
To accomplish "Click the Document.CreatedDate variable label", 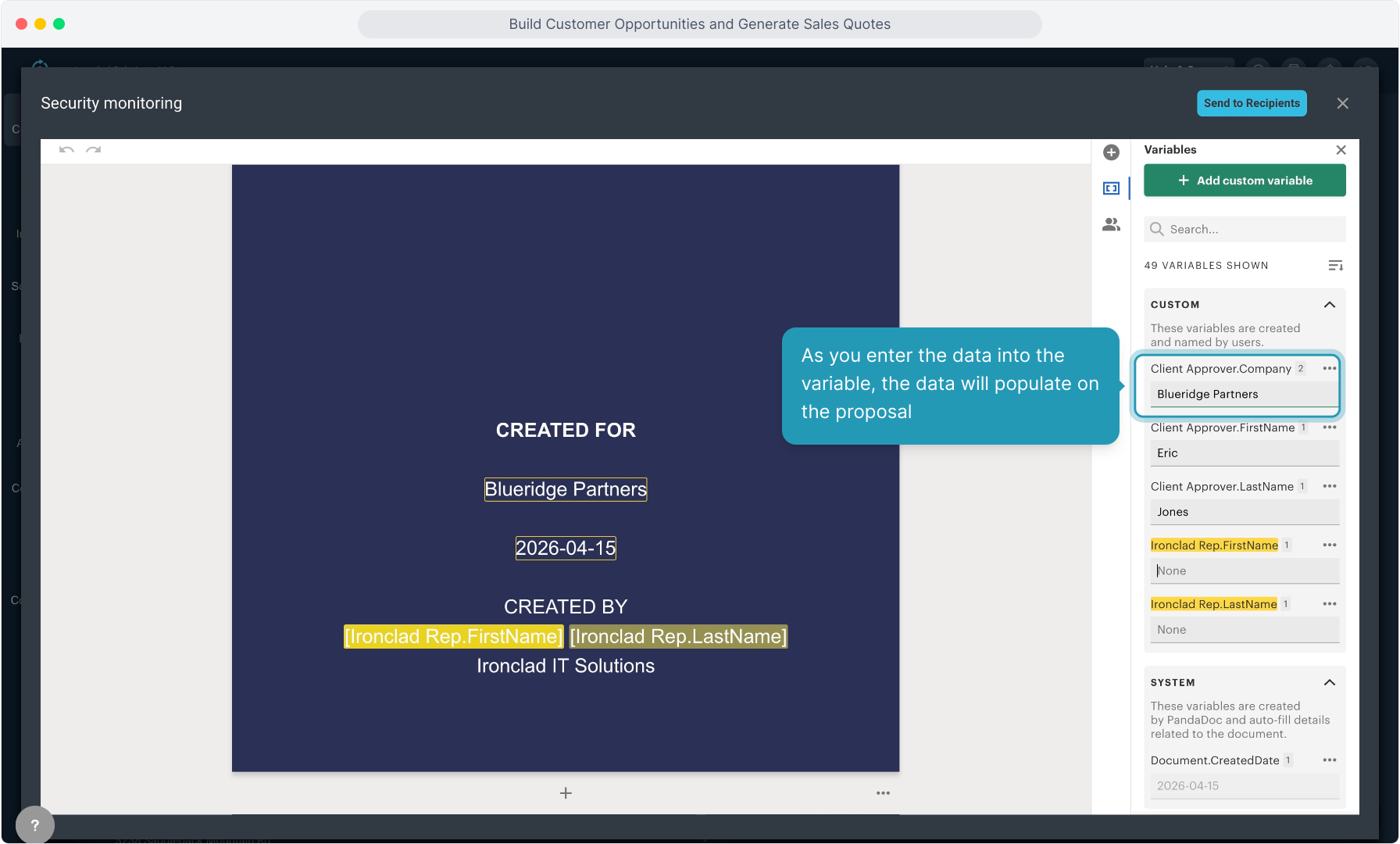I will [x=1215, y=760].
